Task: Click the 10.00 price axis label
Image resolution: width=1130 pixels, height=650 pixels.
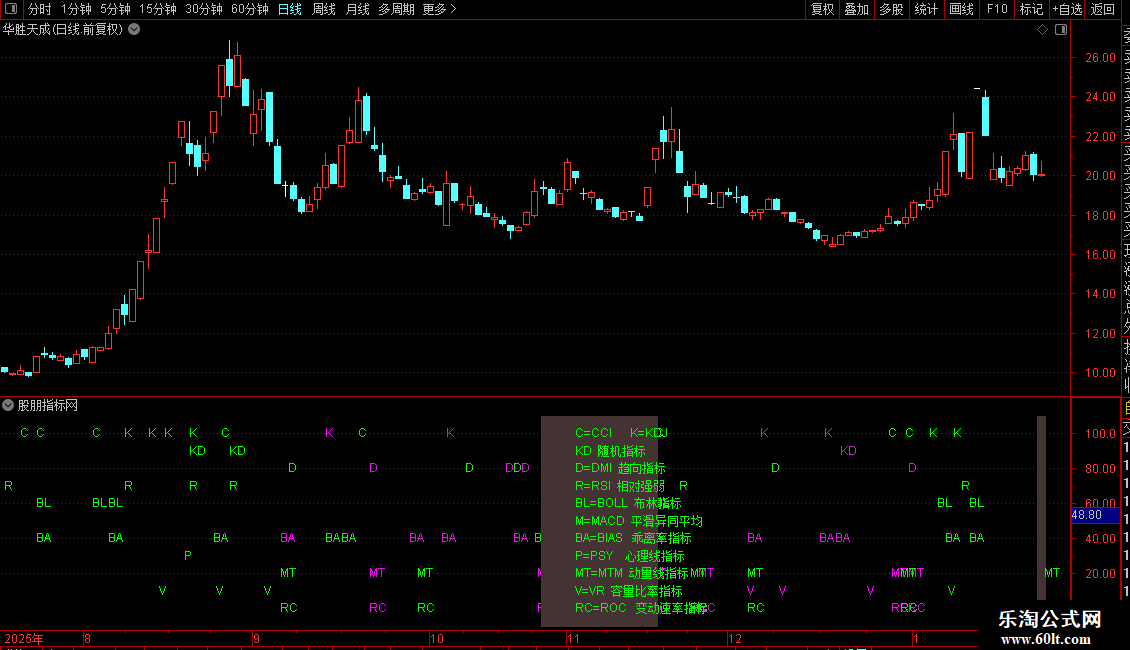Action: (x=1100, y=373)
